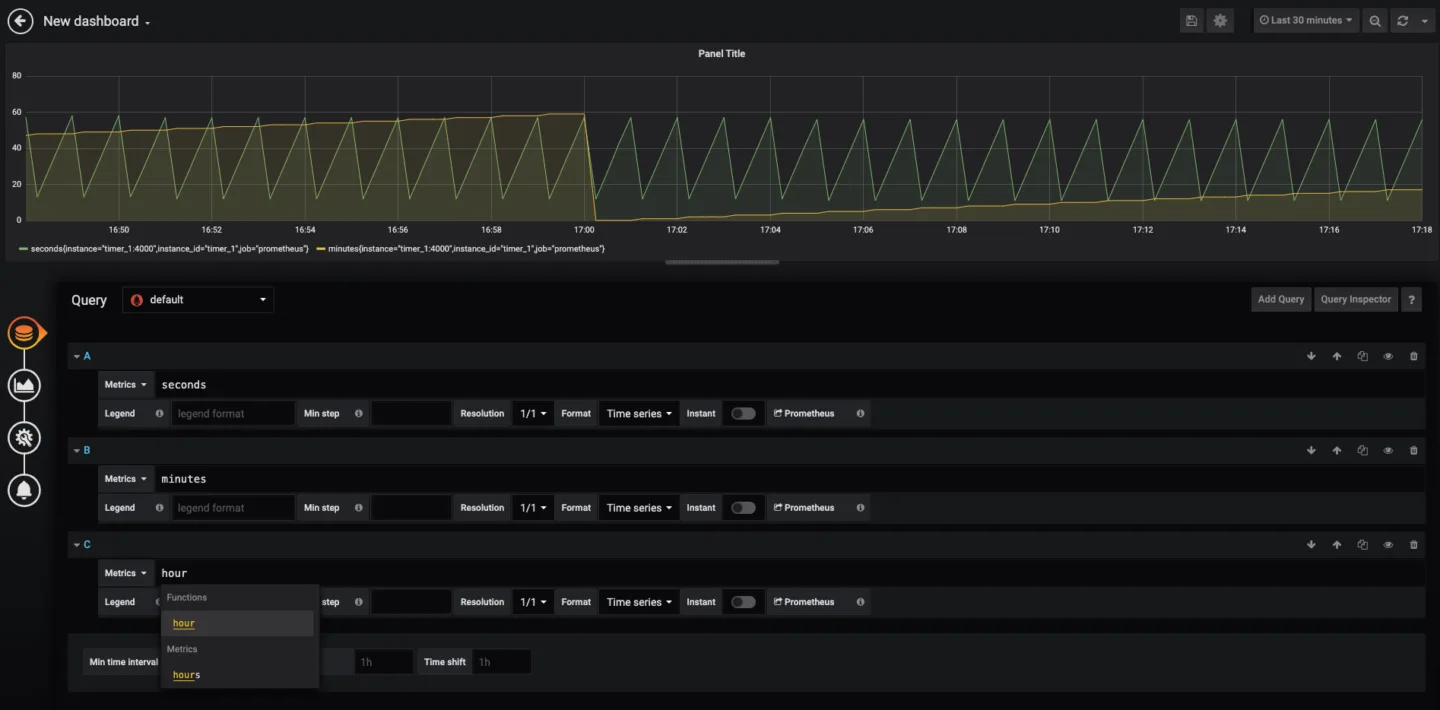Screen dimensions: 1440x710
Task: Click the Min step field of query A
Action: click(x=411, y=413)
